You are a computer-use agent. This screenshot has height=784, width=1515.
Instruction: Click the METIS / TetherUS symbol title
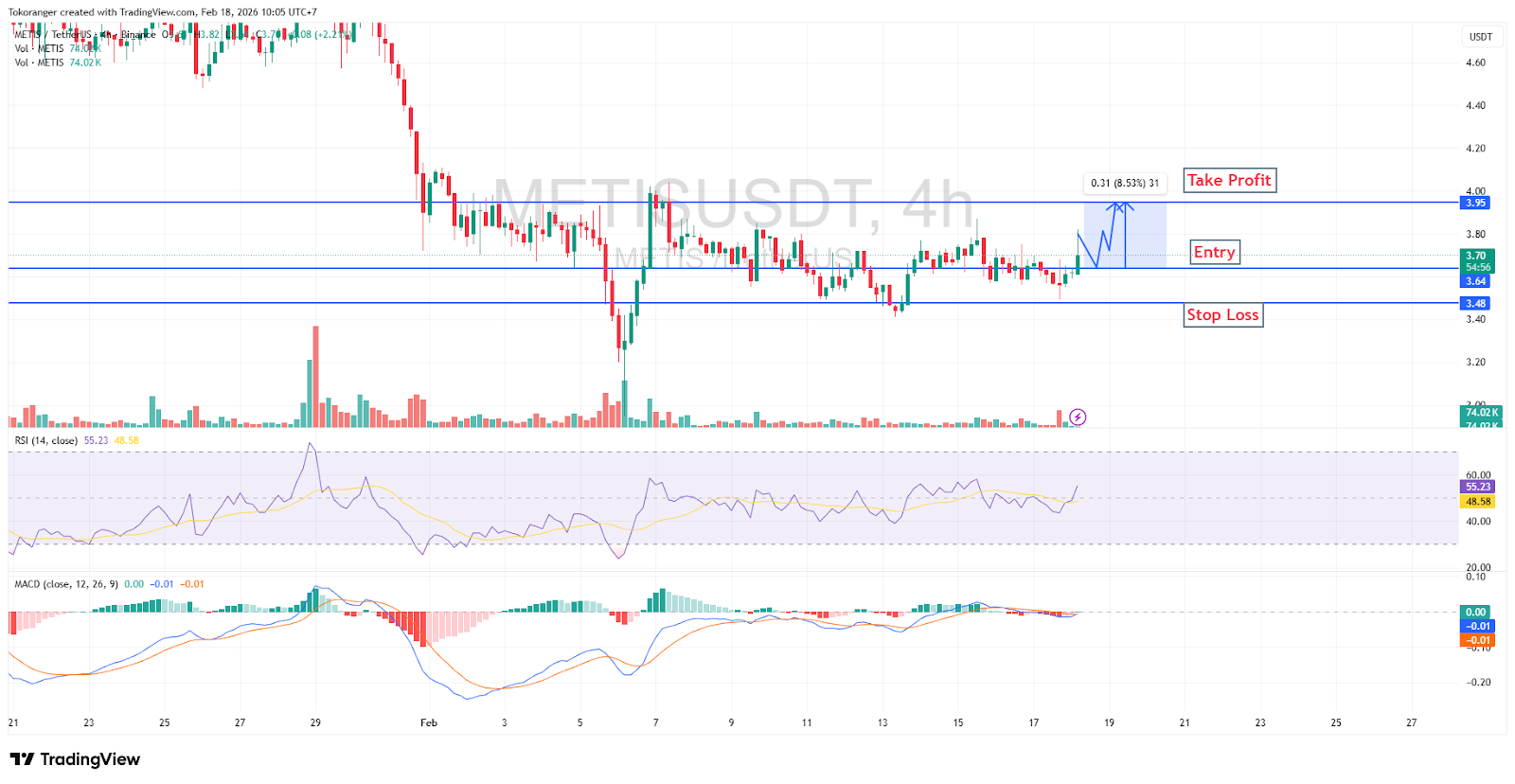pos(53,34)
